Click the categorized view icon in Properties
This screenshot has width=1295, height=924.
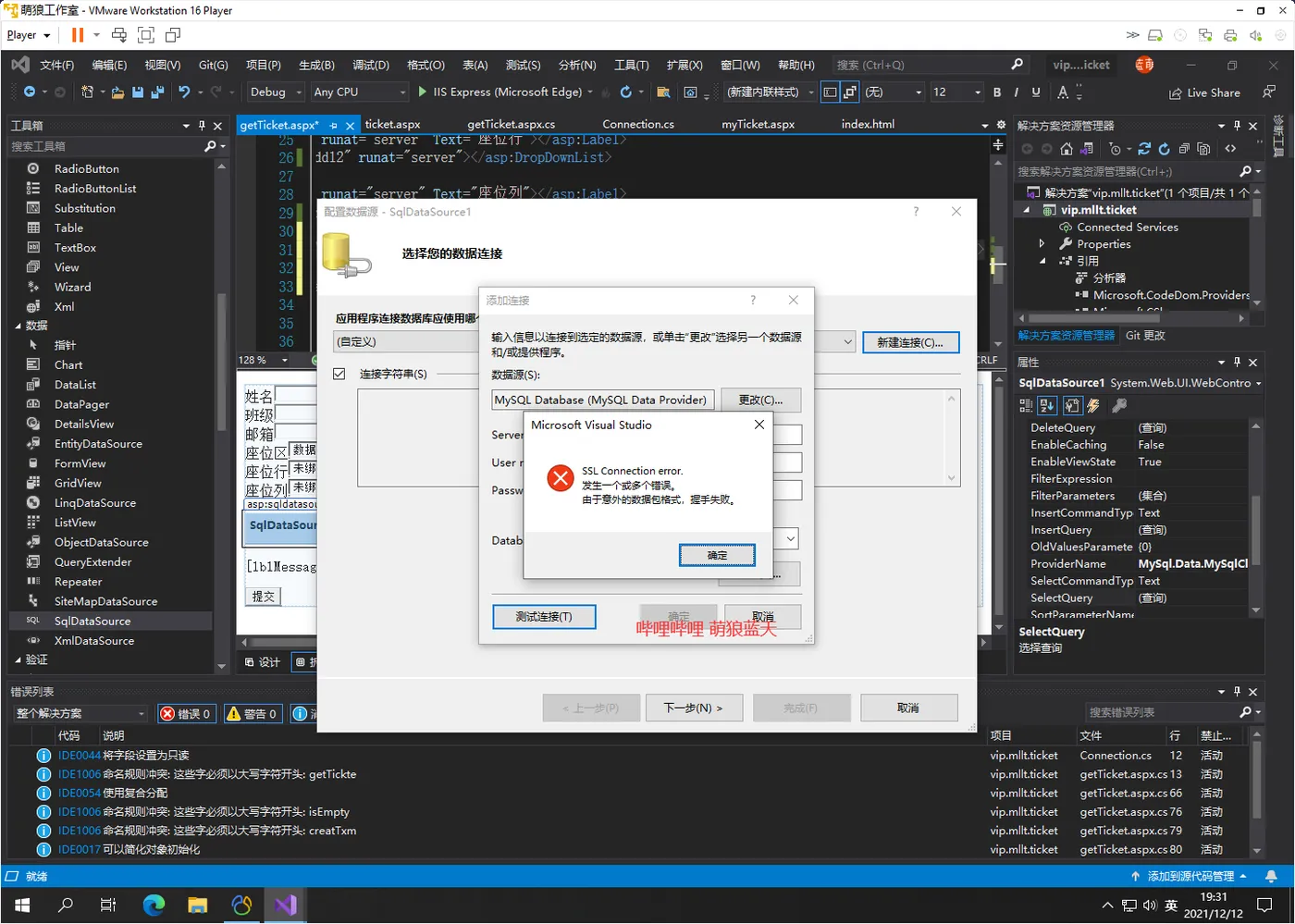pos(1026,405)
